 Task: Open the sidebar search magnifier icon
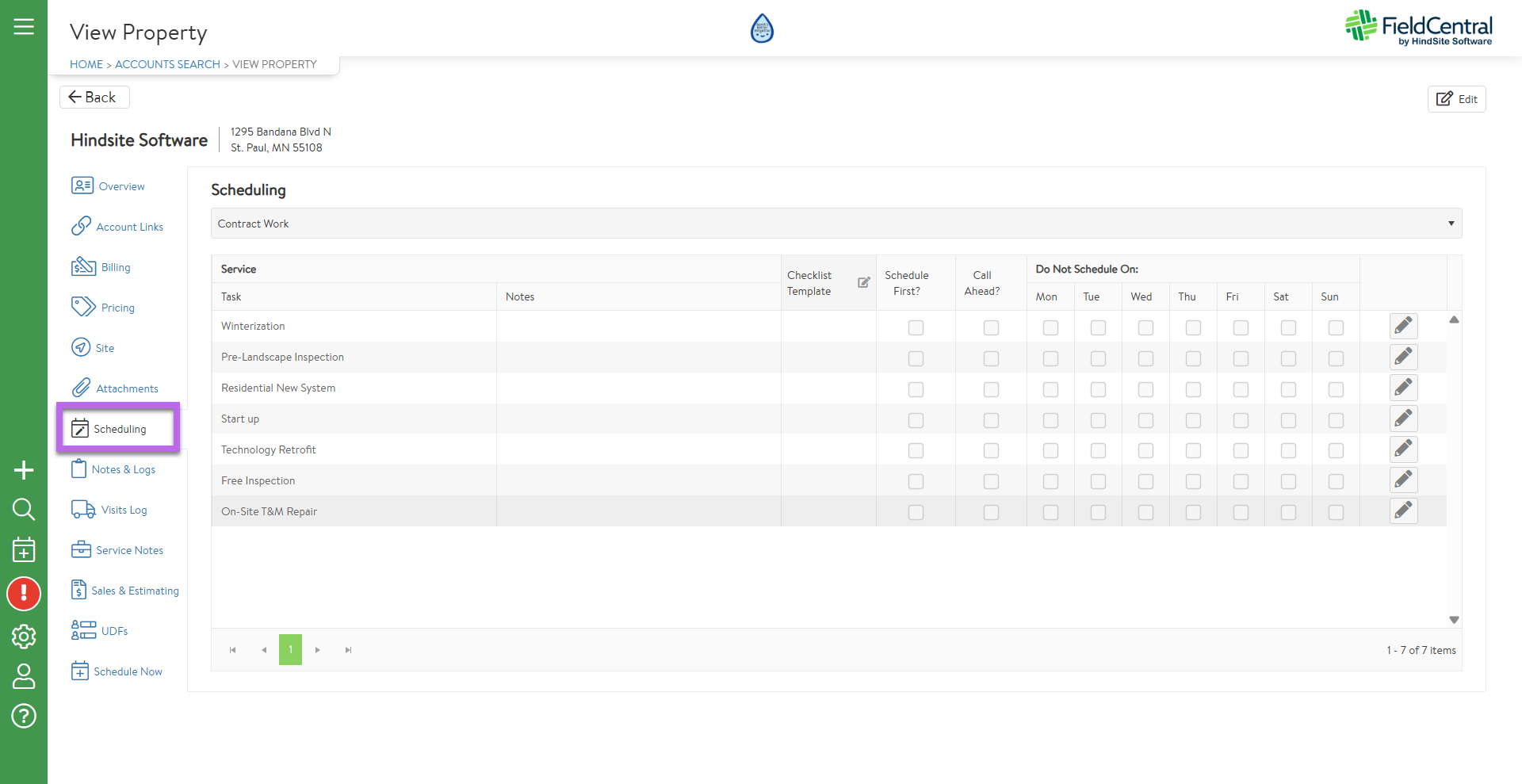click(24, 509)
